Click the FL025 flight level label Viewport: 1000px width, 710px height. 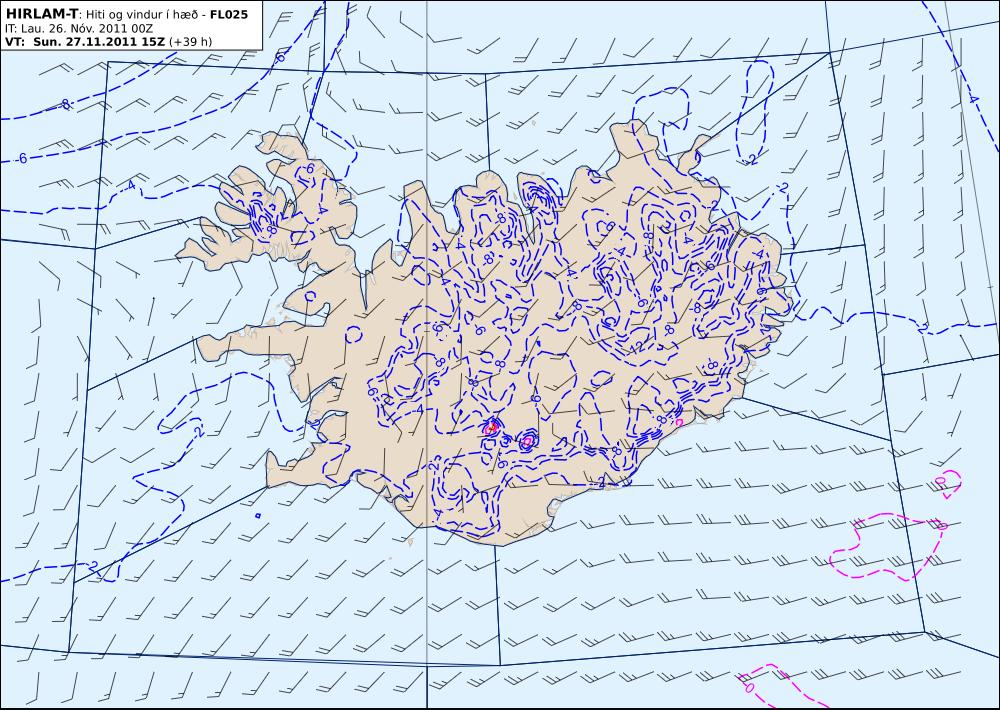[229, 15]
